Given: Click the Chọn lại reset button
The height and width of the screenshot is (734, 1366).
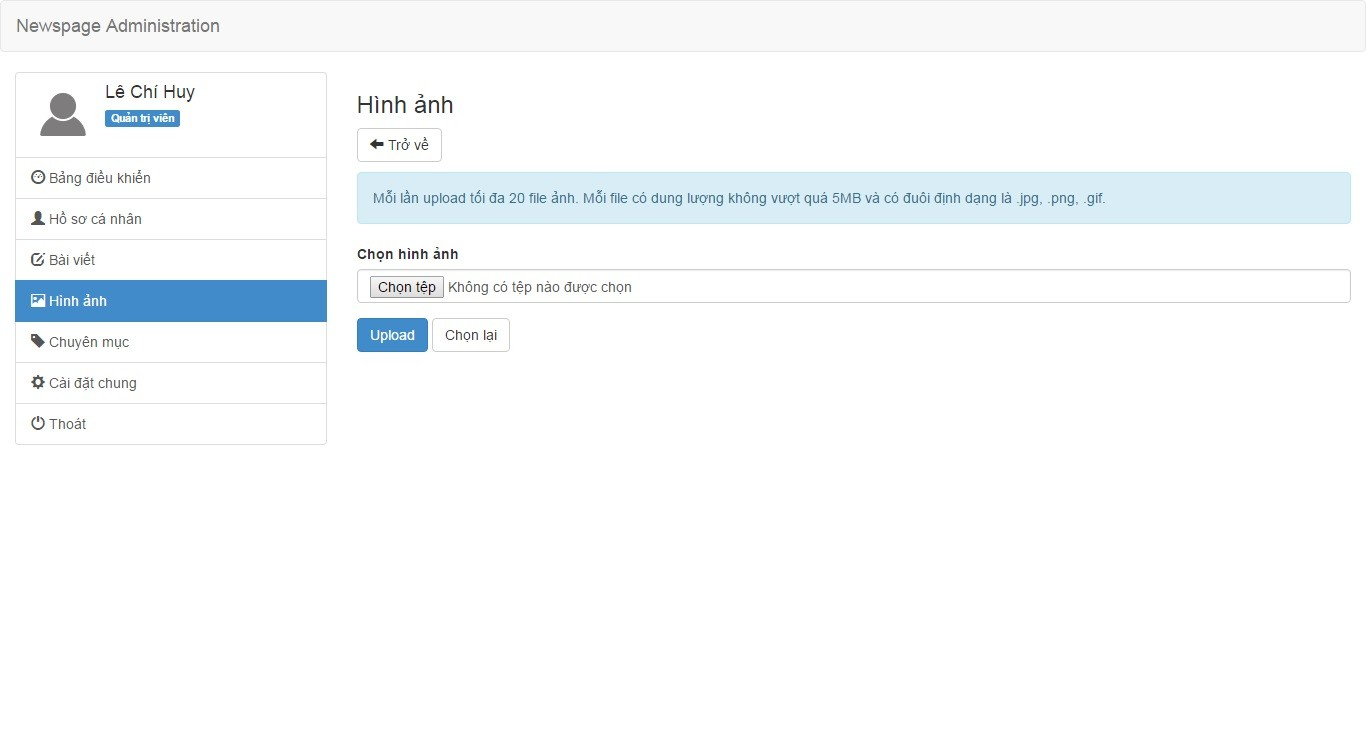Looking at the screenshot, I should [x=471, y=335].
